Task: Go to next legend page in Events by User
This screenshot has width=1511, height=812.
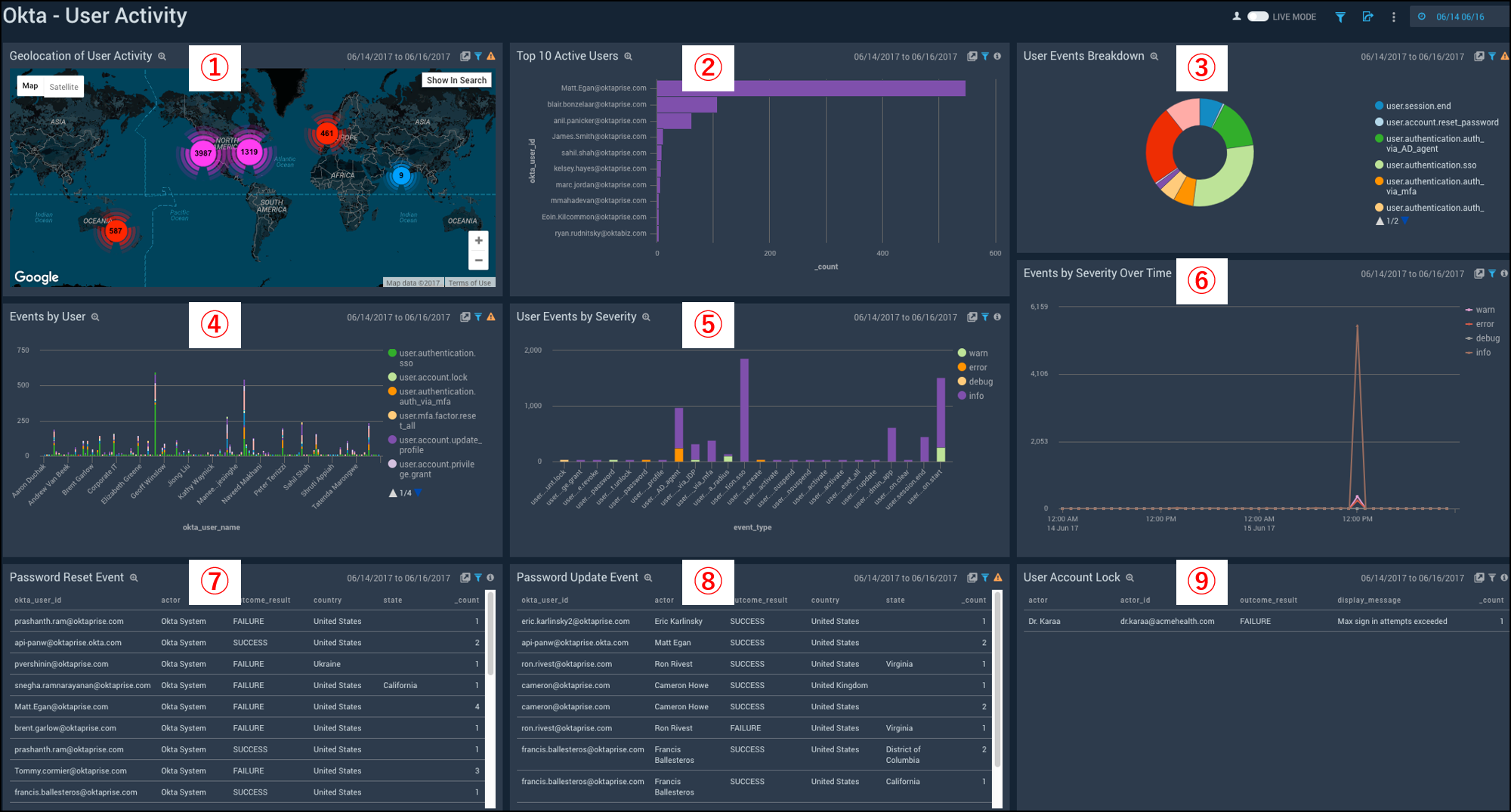Action: pos(418,492)
